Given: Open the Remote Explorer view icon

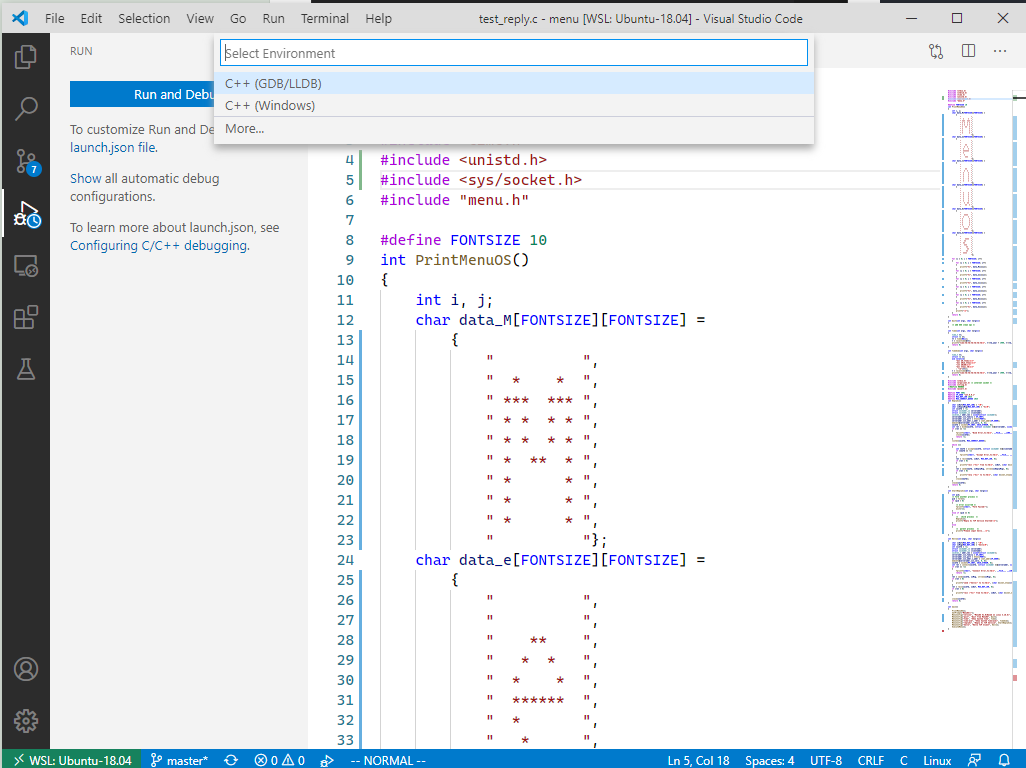Looking at the screenshot, I should [26, 266].
